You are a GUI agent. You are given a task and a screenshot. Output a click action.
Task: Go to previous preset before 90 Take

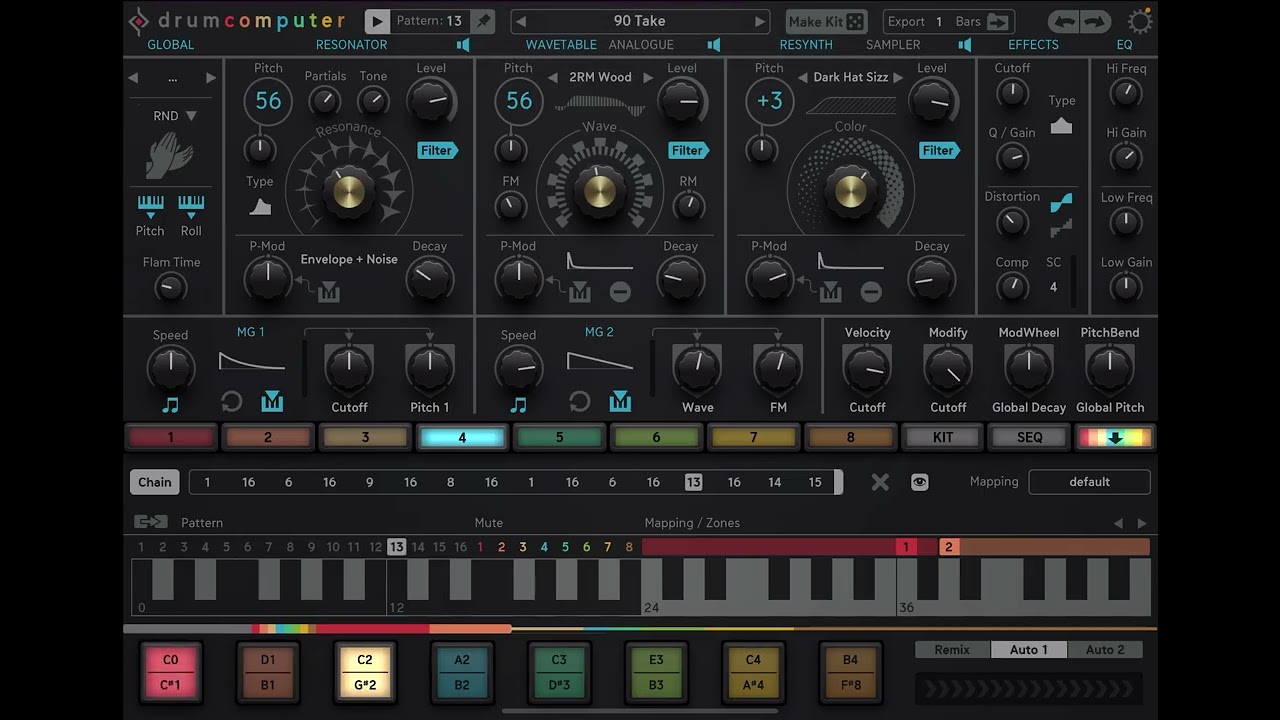coord(521,21)
